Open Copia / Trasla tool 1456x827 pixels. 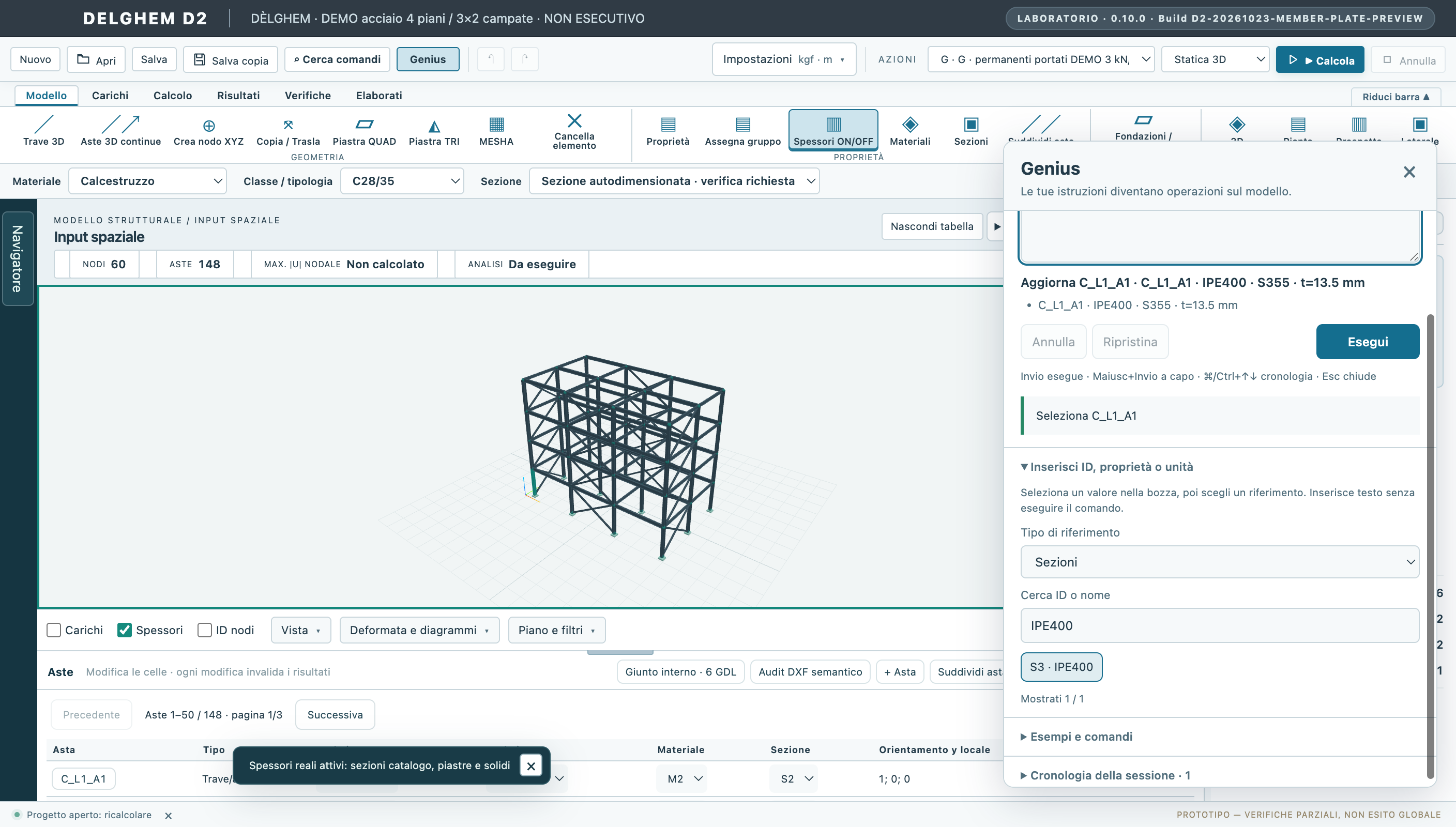(288, 131)
